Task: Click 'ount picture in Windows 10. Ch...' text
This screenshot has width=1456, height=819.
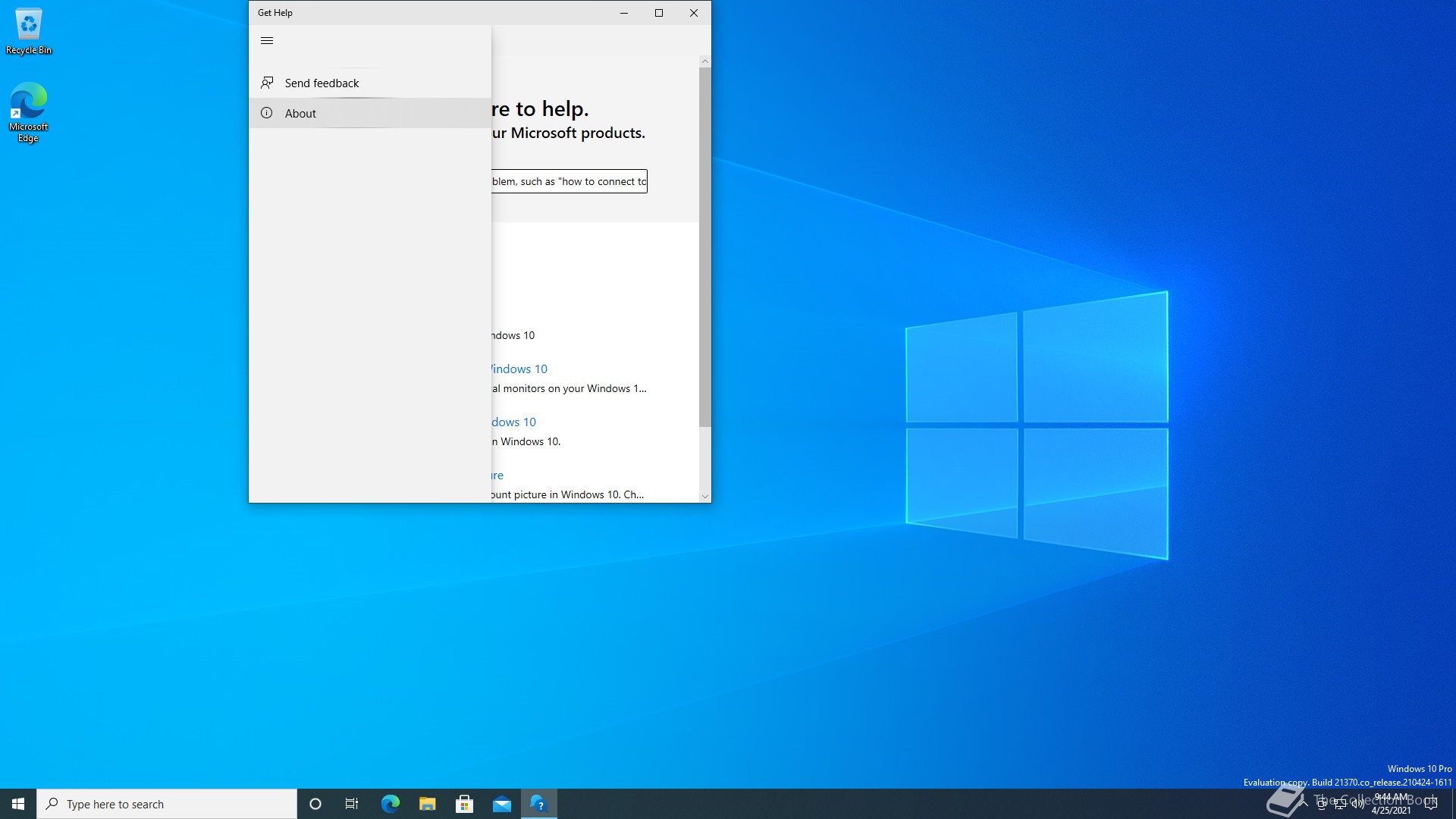Action: (567, 494)
